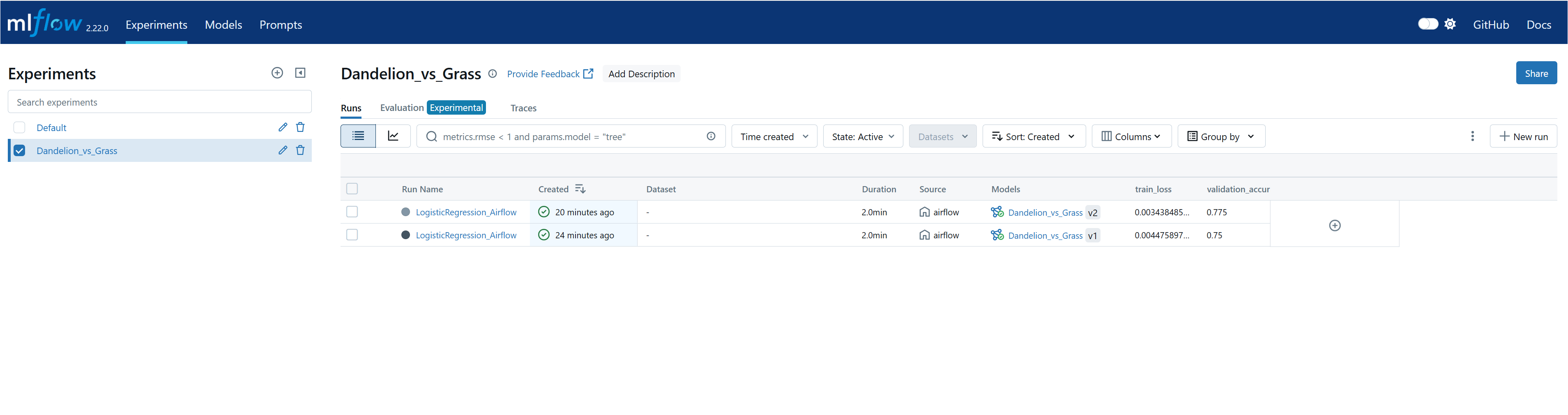The height and width of the screenshot is (415, 1568).
Task: Open the settings gear icon
Action: pos(1451,24)
